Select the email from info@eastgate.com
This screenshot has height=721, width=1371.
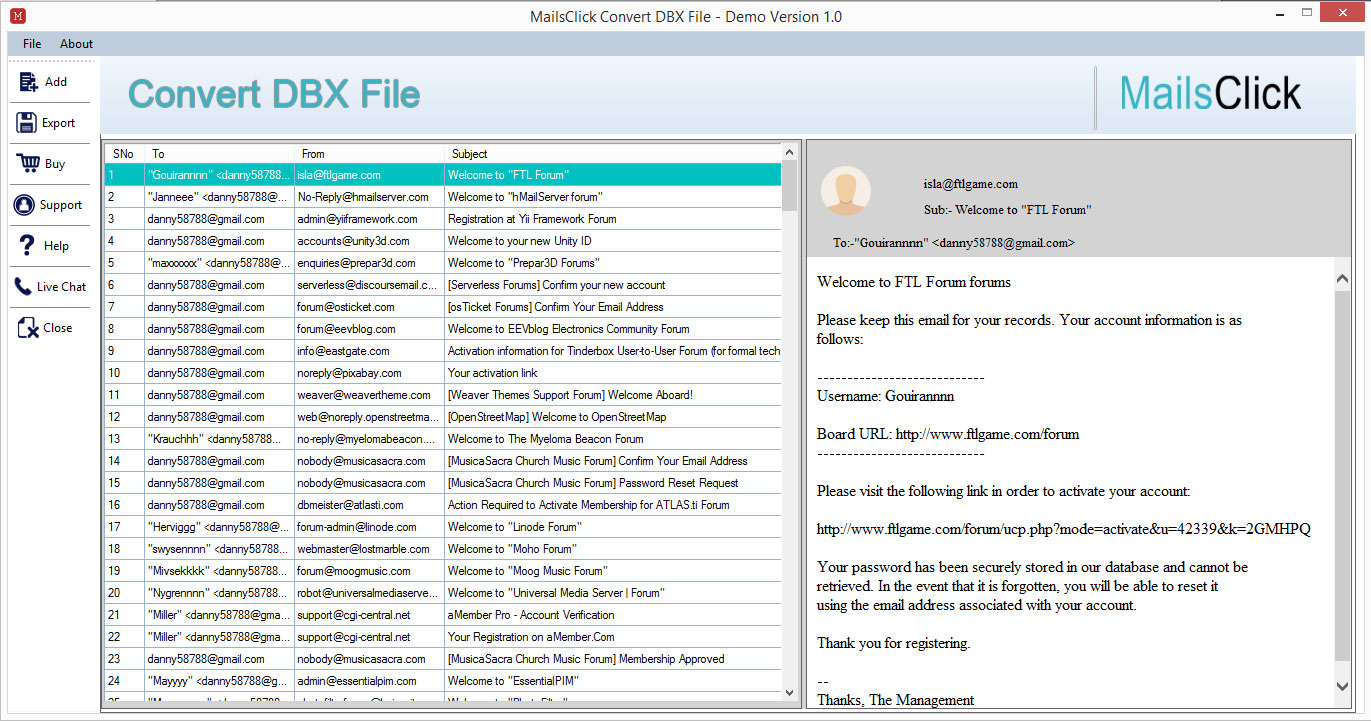[443, 351]
